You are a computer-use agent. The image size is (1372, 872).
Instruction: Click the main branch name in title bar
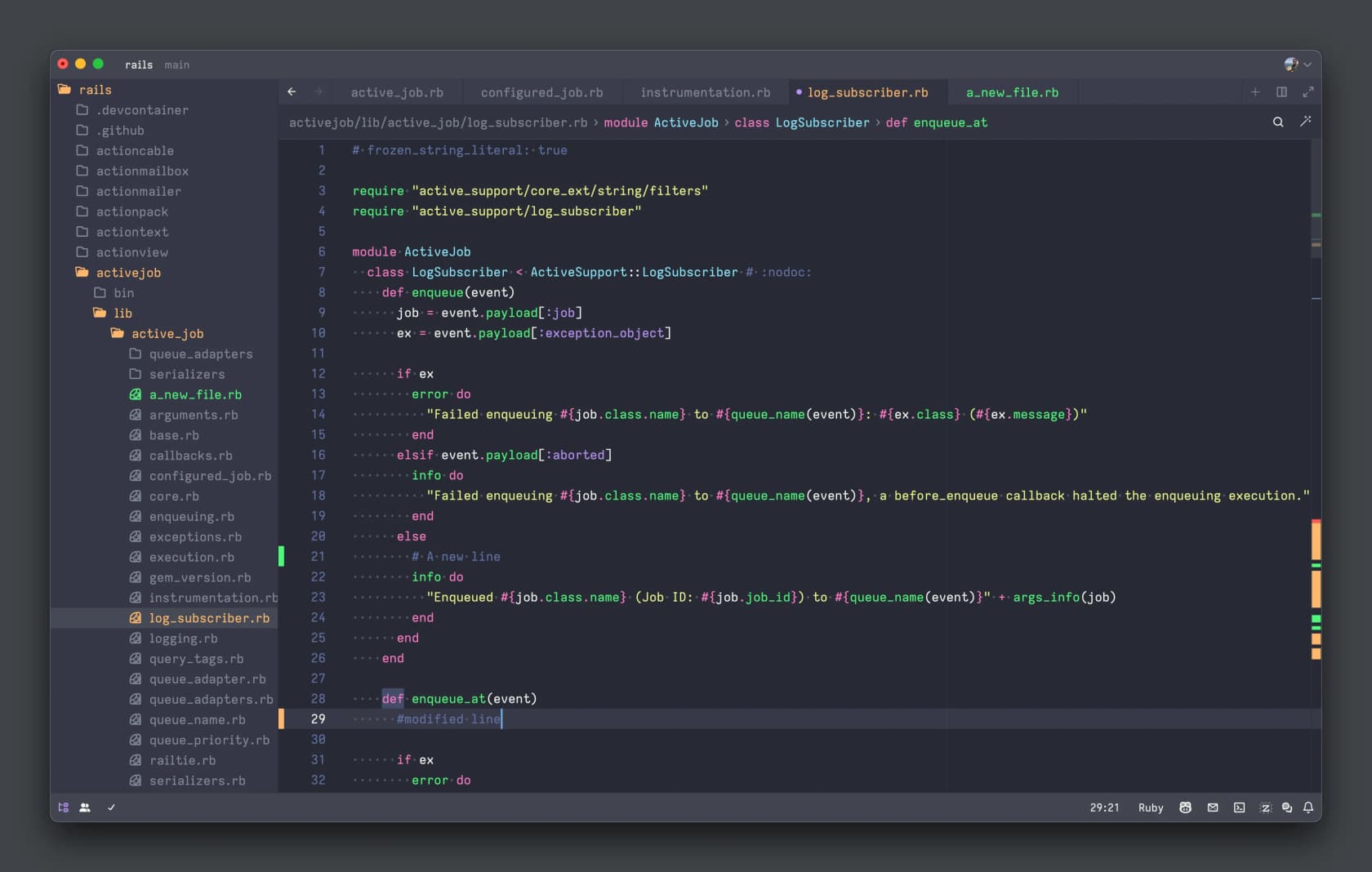176,65
